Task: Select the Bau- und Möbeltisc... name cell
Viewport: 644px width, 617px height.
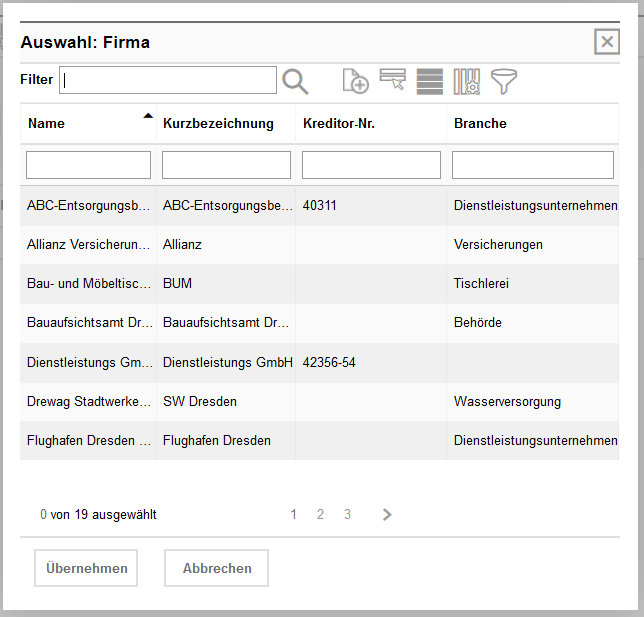Action: 88,283
